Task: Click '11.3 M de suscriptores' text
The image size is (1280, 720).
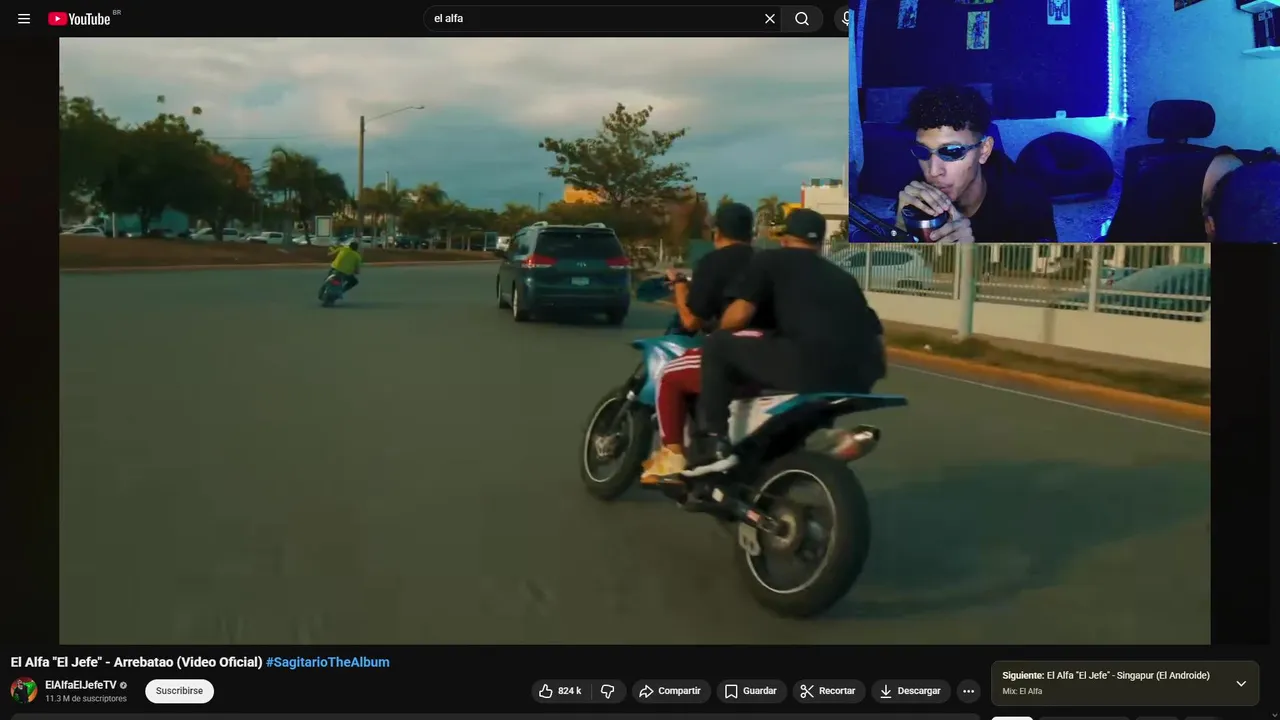Action: (86, 699)
